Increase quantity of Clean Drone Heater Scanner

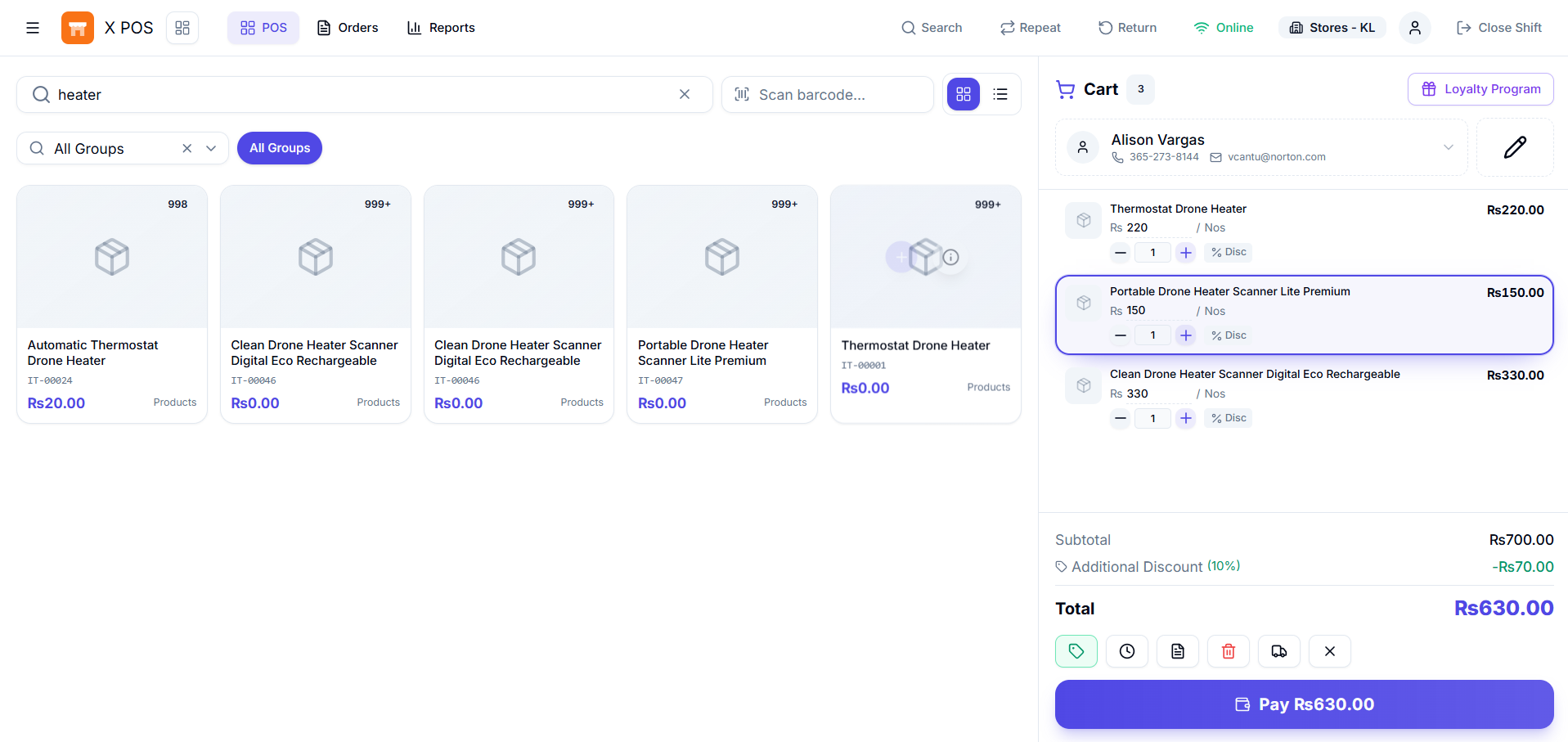click(1186, 419)
